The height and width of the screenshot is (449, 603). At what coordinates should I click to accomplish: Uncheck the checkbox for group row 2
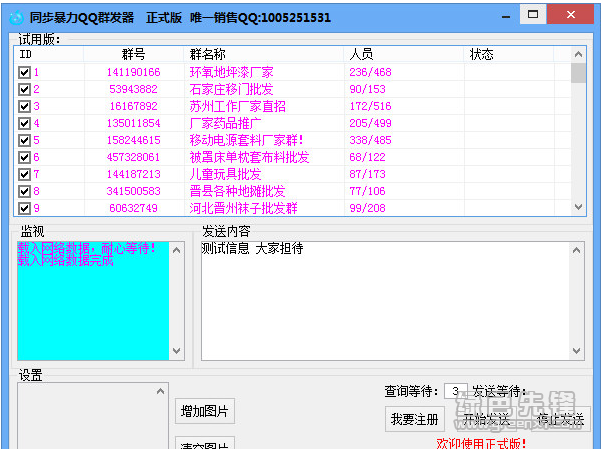(x=24, y=89)
